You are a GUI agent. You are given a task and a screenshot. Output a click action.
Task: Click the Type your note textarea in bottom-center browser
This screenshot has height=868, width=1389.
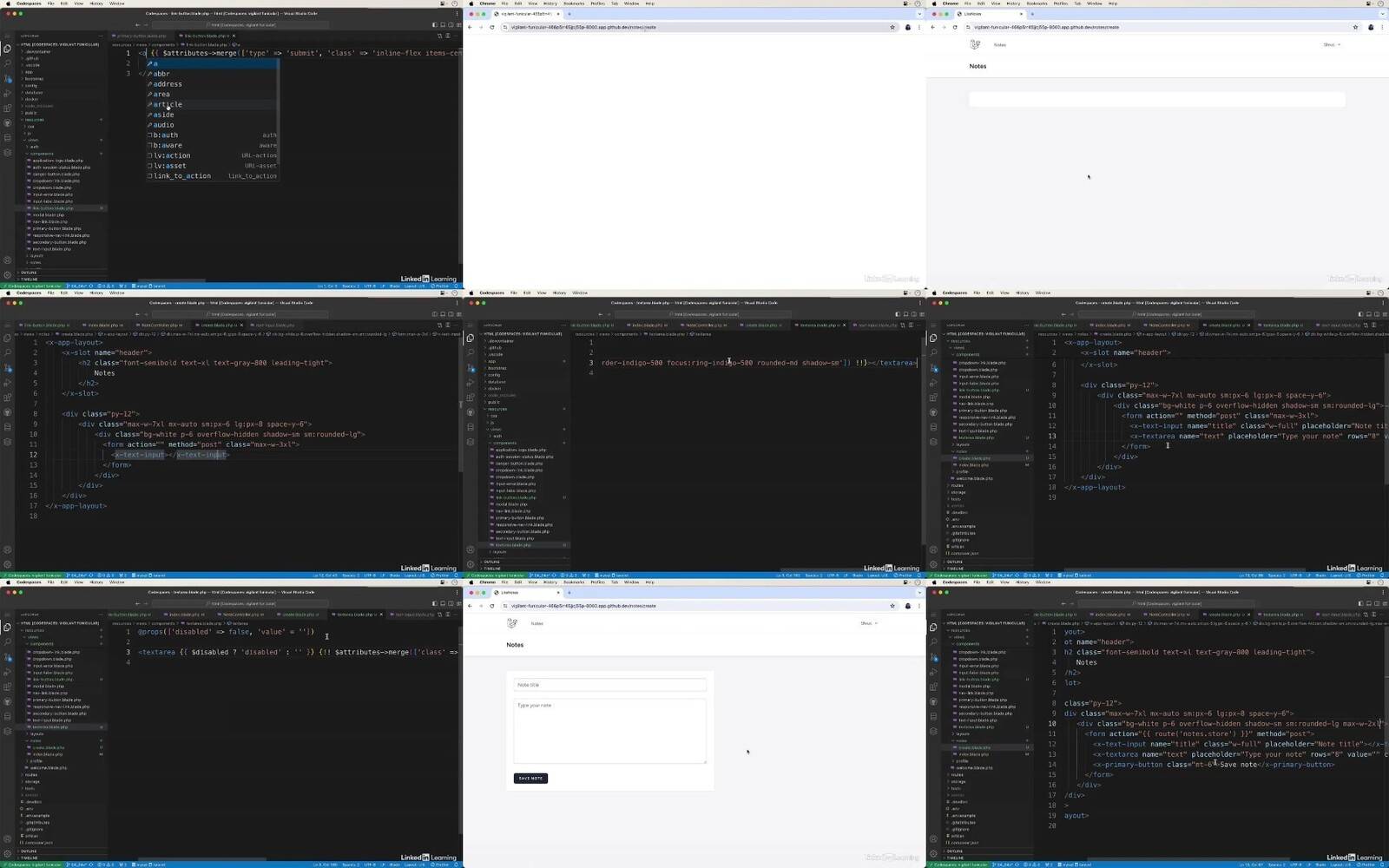click(609, 731)
